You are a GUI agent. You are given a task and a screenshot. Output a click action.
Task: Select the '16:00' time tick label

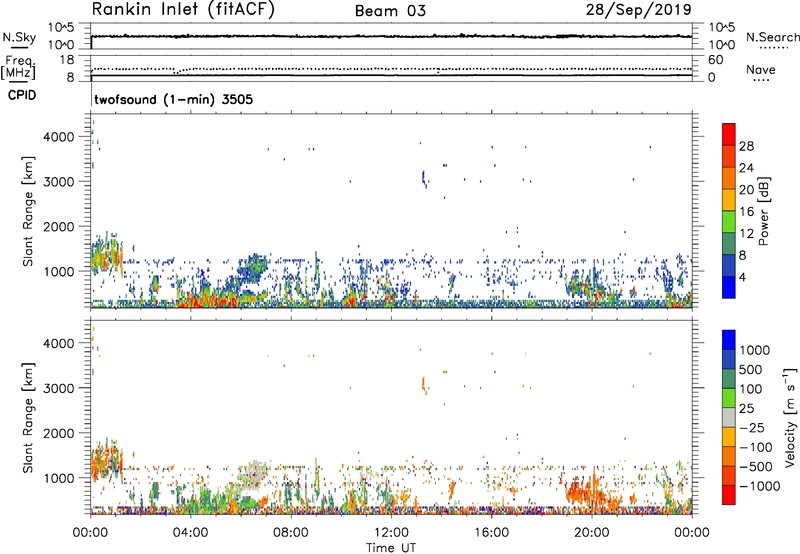[x=491, y=533]
